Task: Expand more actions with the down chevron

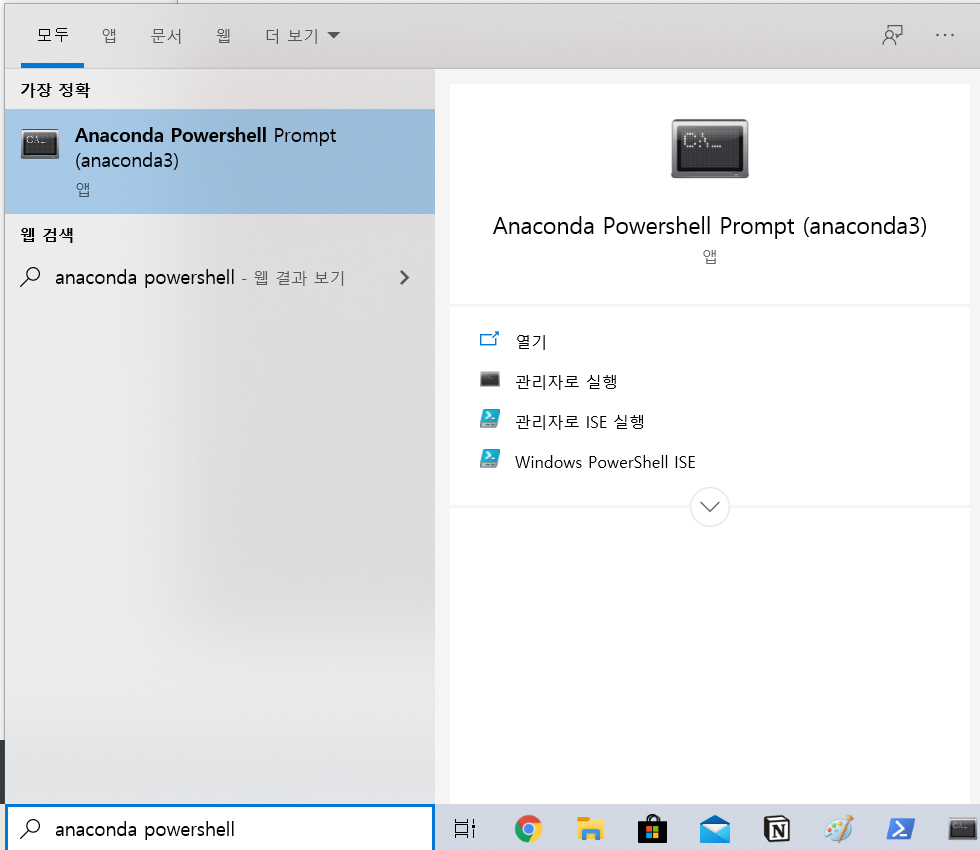Action: pos(710,507)
